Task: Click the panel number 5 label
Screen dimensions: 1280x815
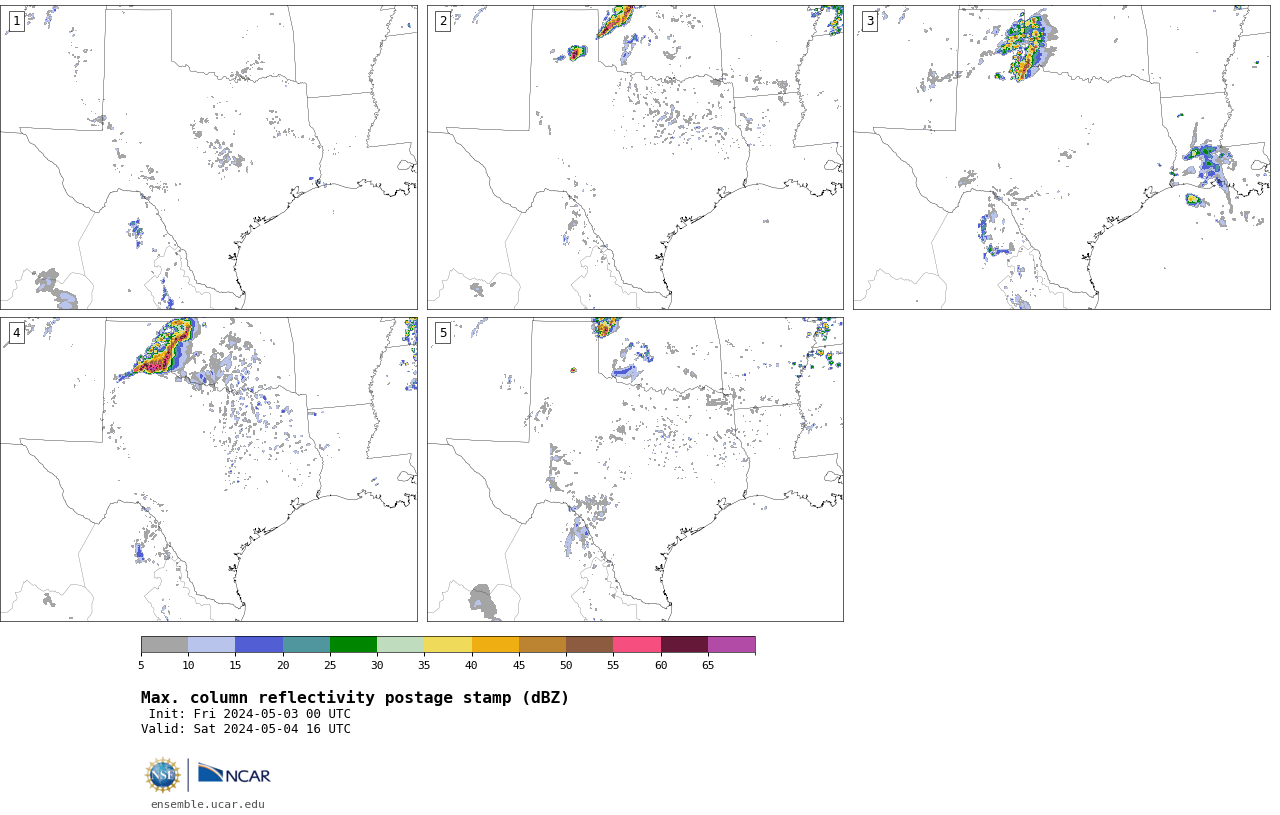Action: click(x=443, y=333)
